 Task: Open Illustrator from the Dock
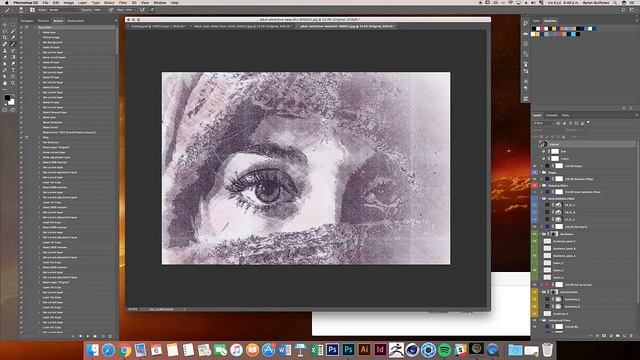364,350
